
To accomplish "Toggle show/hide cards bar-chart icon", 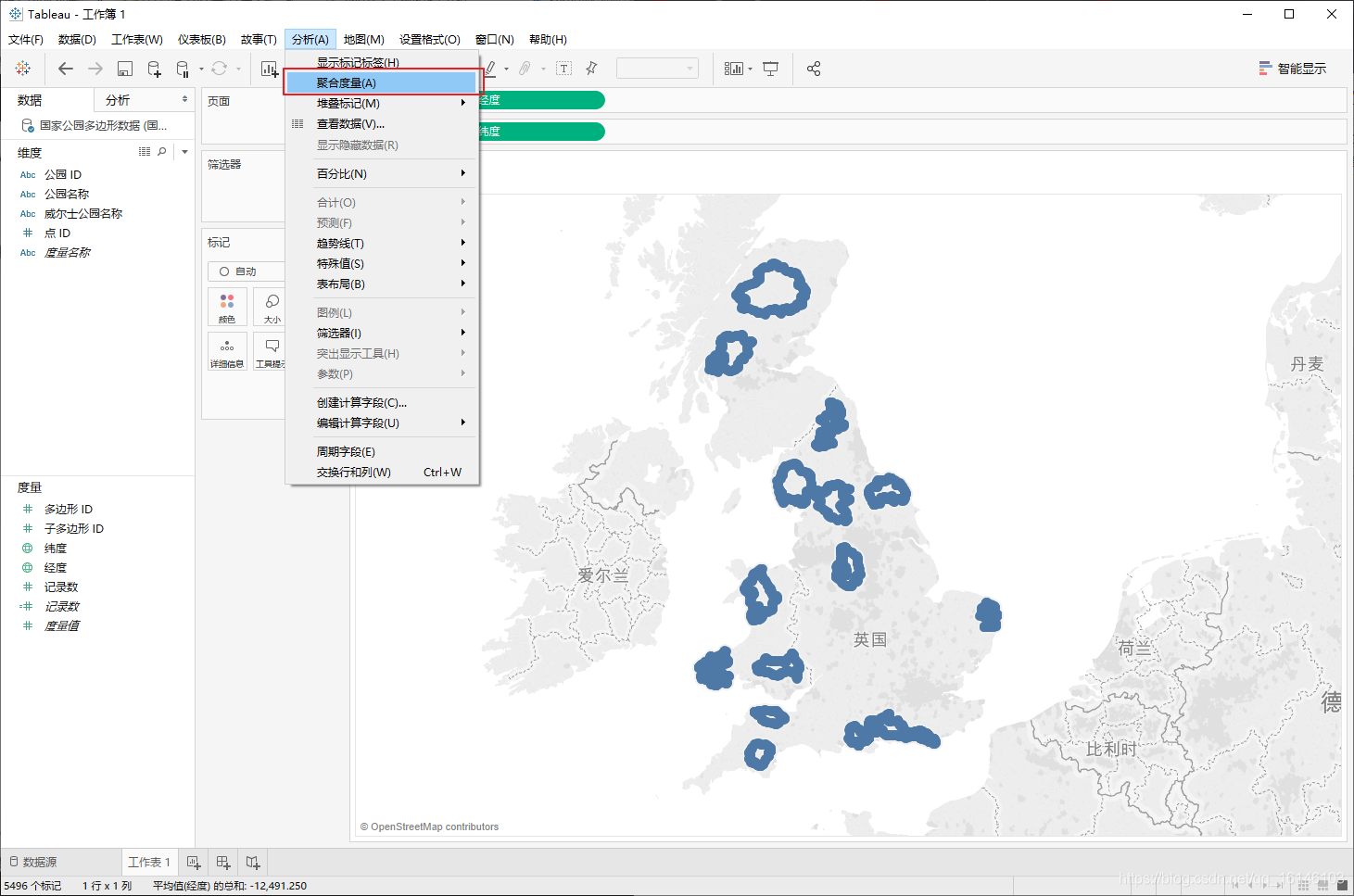I will click(x=734, y=69).
